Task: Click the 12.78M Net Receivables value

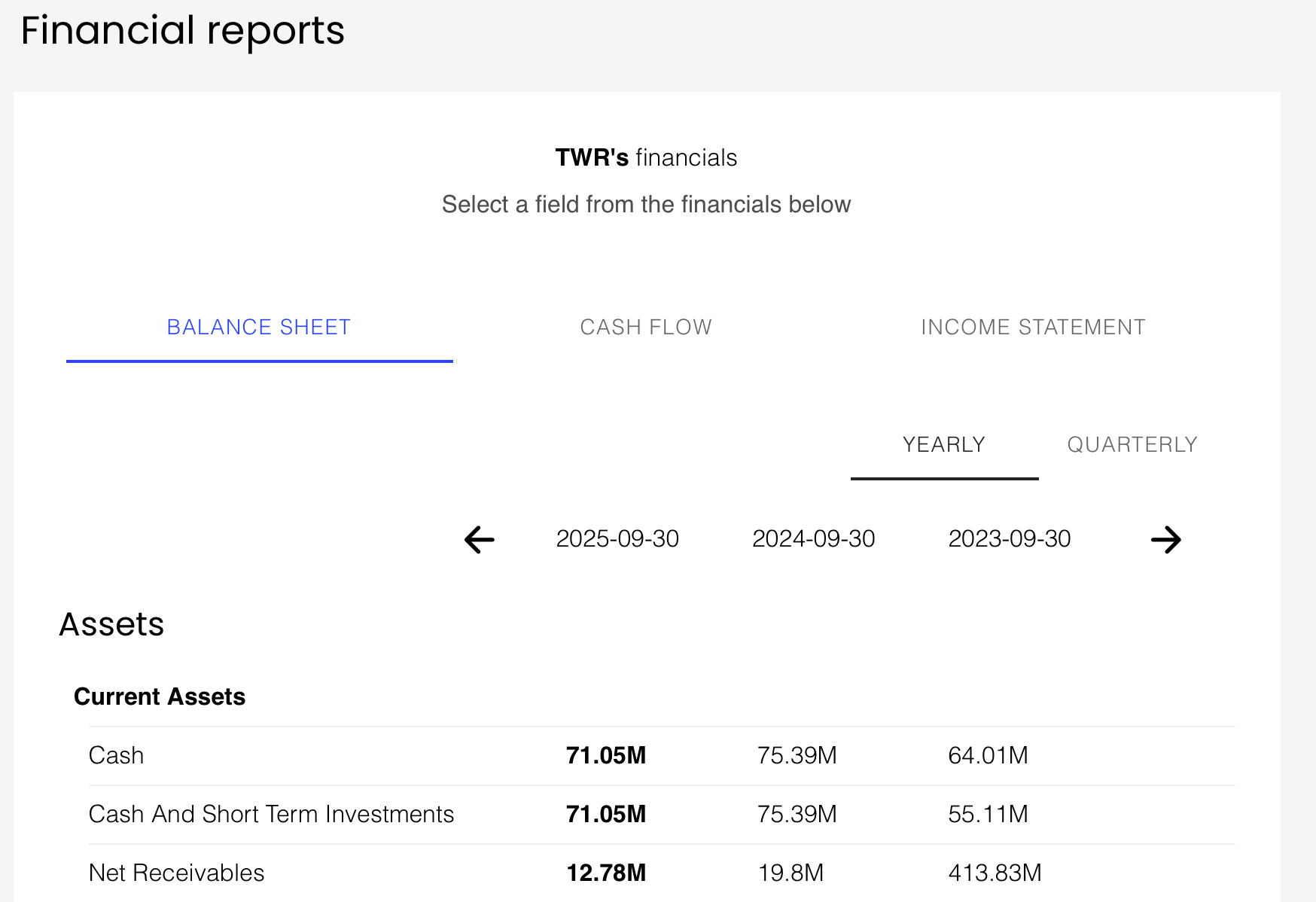Action: (607, 873)
